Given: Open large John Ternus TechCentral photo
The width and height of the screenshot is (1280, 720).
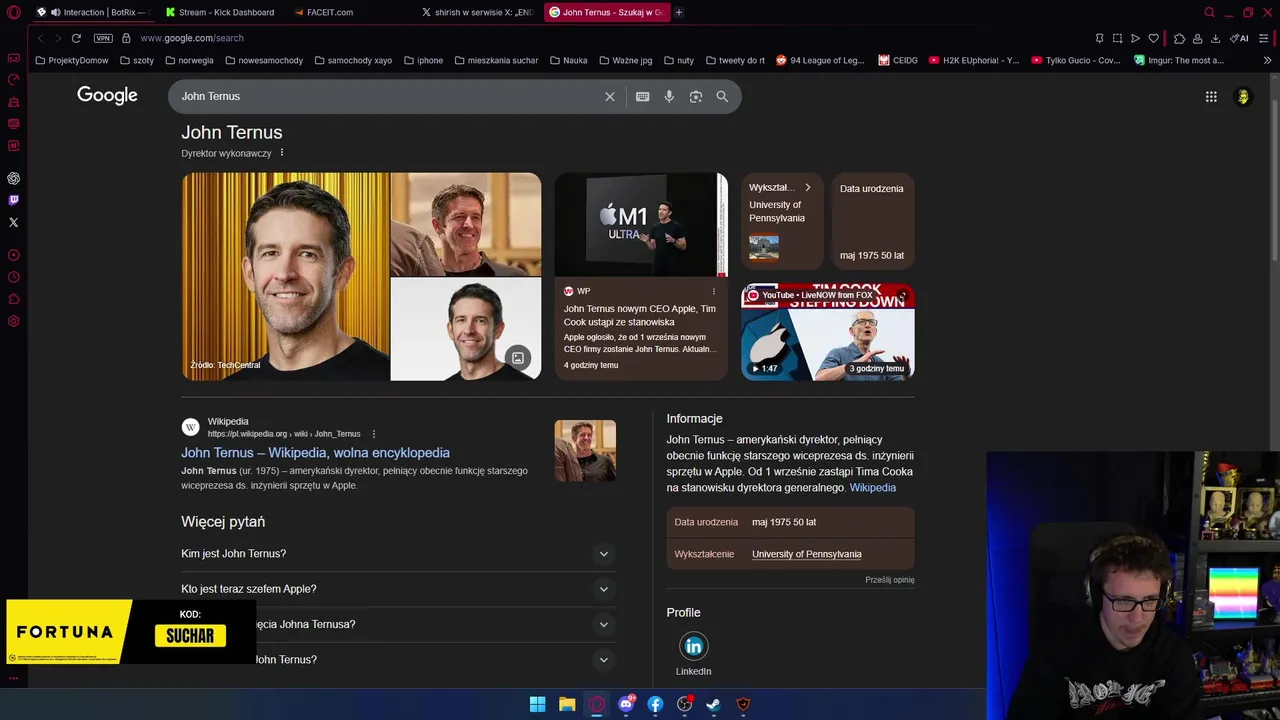Looking at the screenshot, I should coord(285,277).
